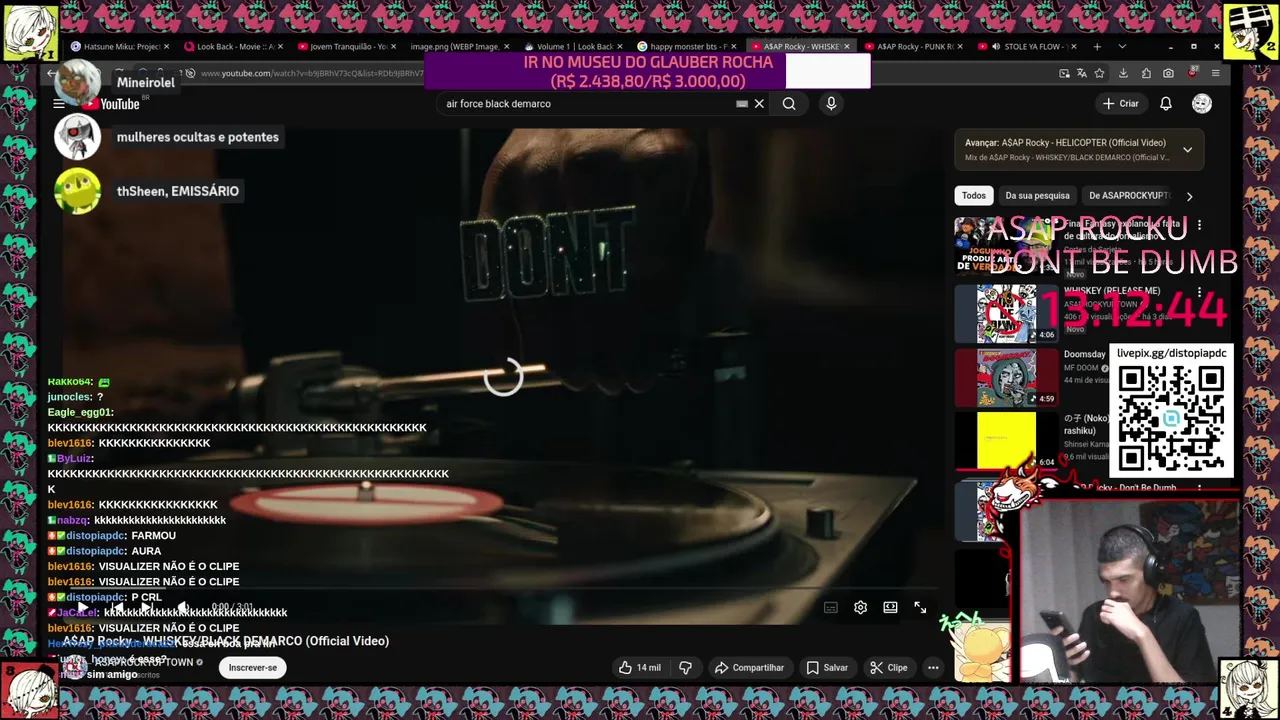
Task: Click the translate page icon
Action: click(x=1082, y=73)
